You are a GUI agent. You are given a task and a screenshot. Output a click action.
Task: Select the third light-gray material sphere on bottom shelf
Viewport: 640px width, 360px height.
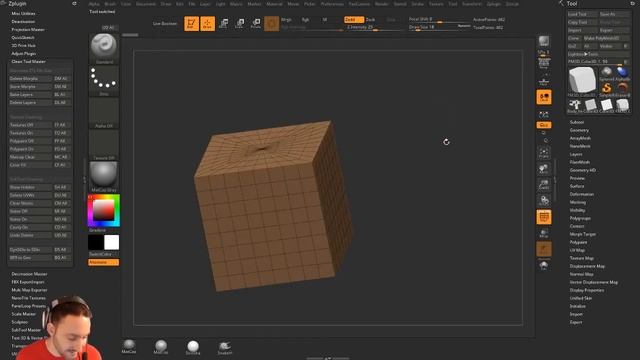point(193,347)
